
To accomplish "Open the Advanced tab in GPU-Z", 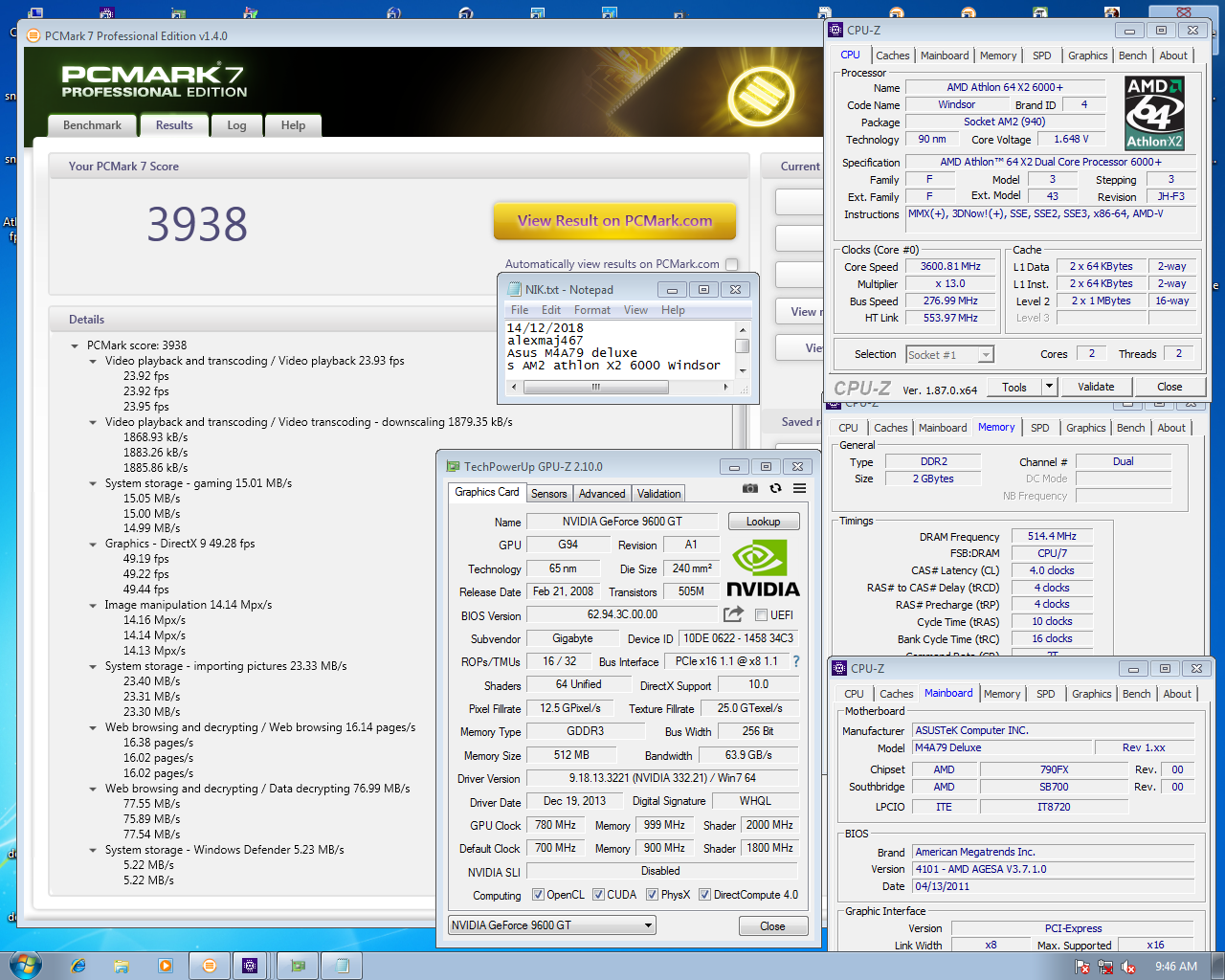I will tap(602, 494).
